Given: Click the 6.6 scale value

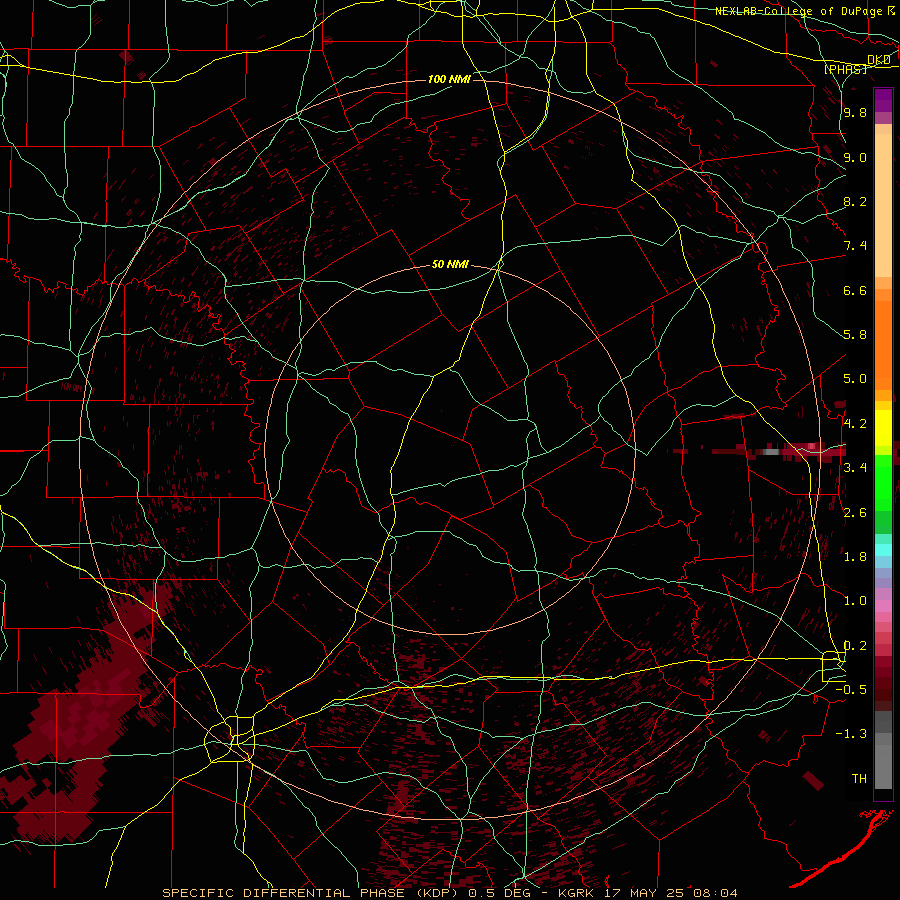Looking at the screenshot, I should [855, 290].
